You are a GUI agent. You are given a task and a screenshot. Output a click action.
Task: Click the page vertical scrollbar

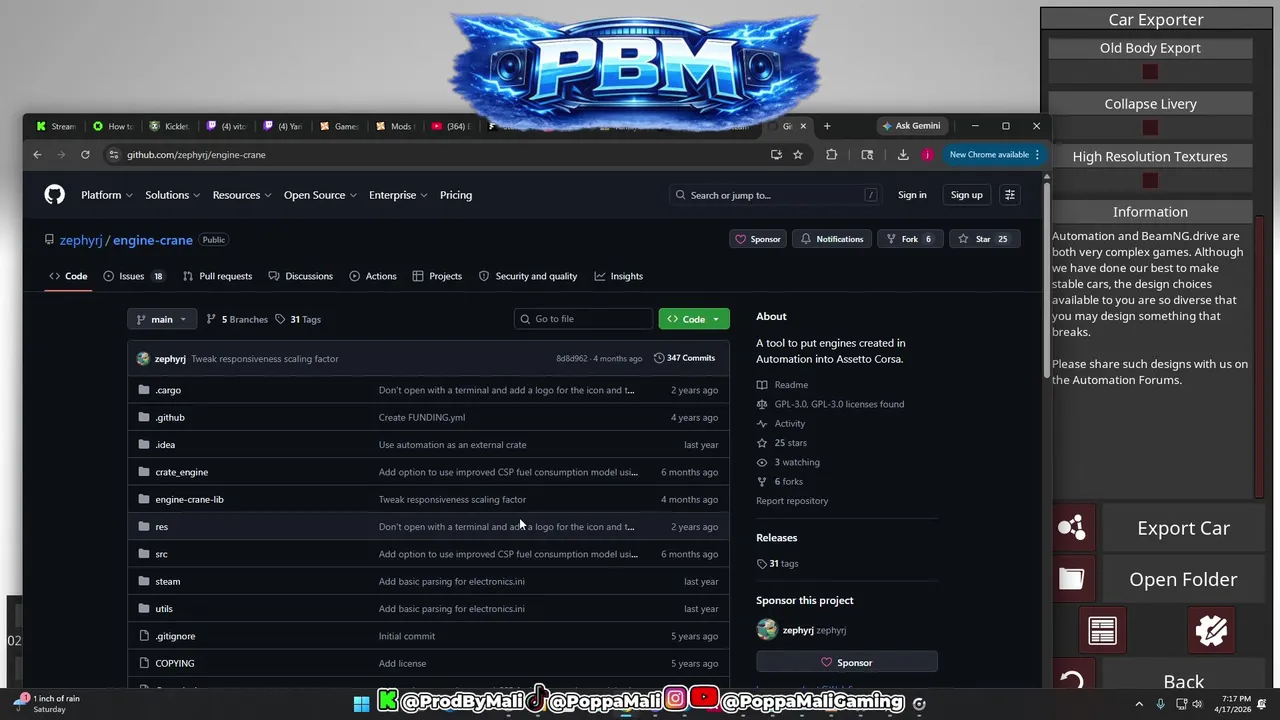(x=1047, y=280)
